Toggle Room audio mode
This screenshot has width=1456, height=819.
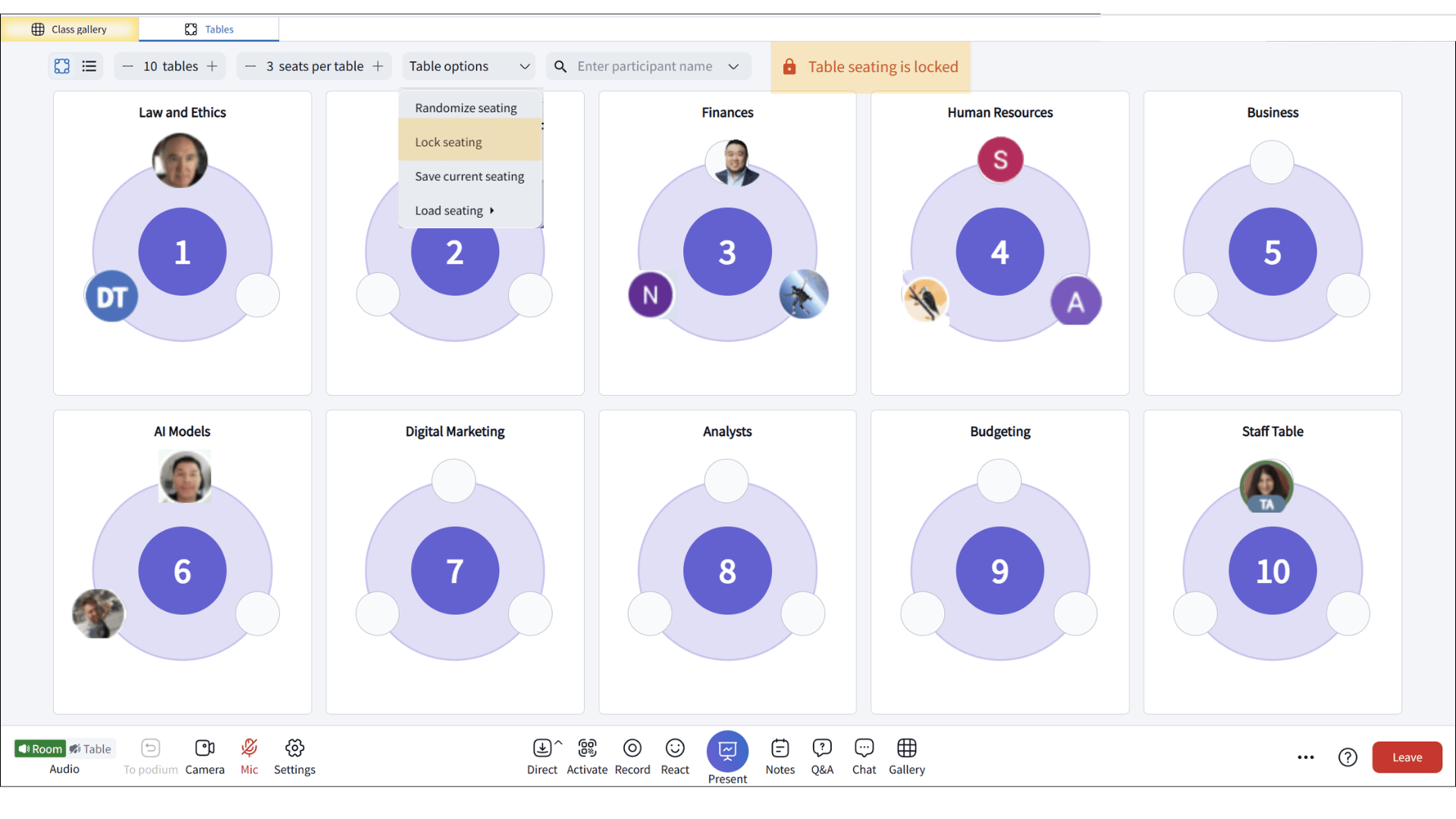[39, 748]
